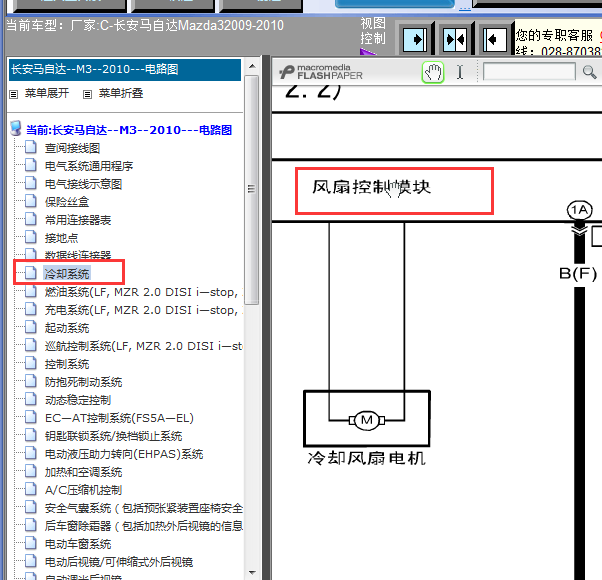Image resolution: width=602 pixels, height=580 pixels.
Task: Click the tree panel scroll-up arrow
Action: (x=252, y=66)
